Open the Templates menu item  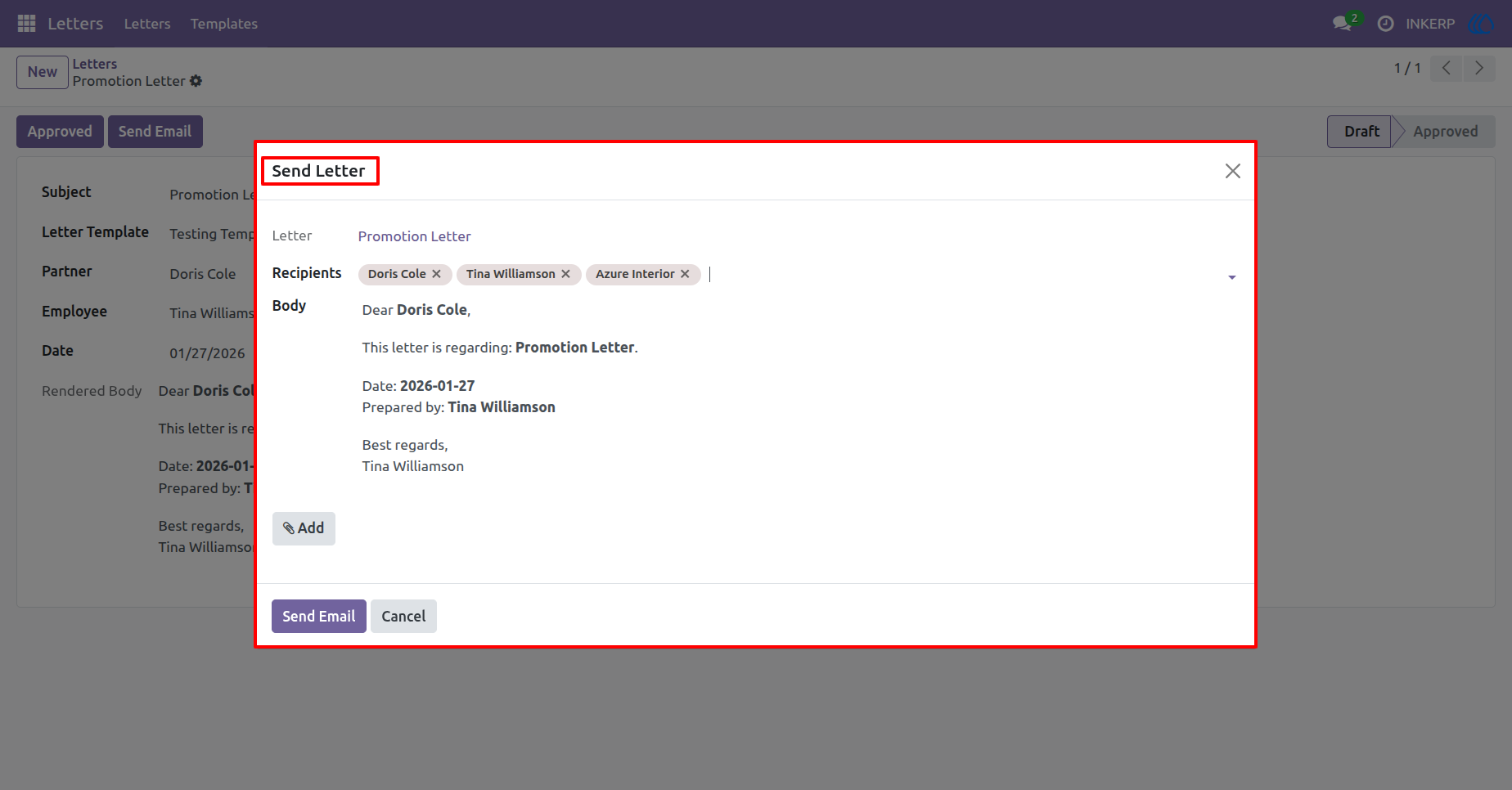click(224, 24)
